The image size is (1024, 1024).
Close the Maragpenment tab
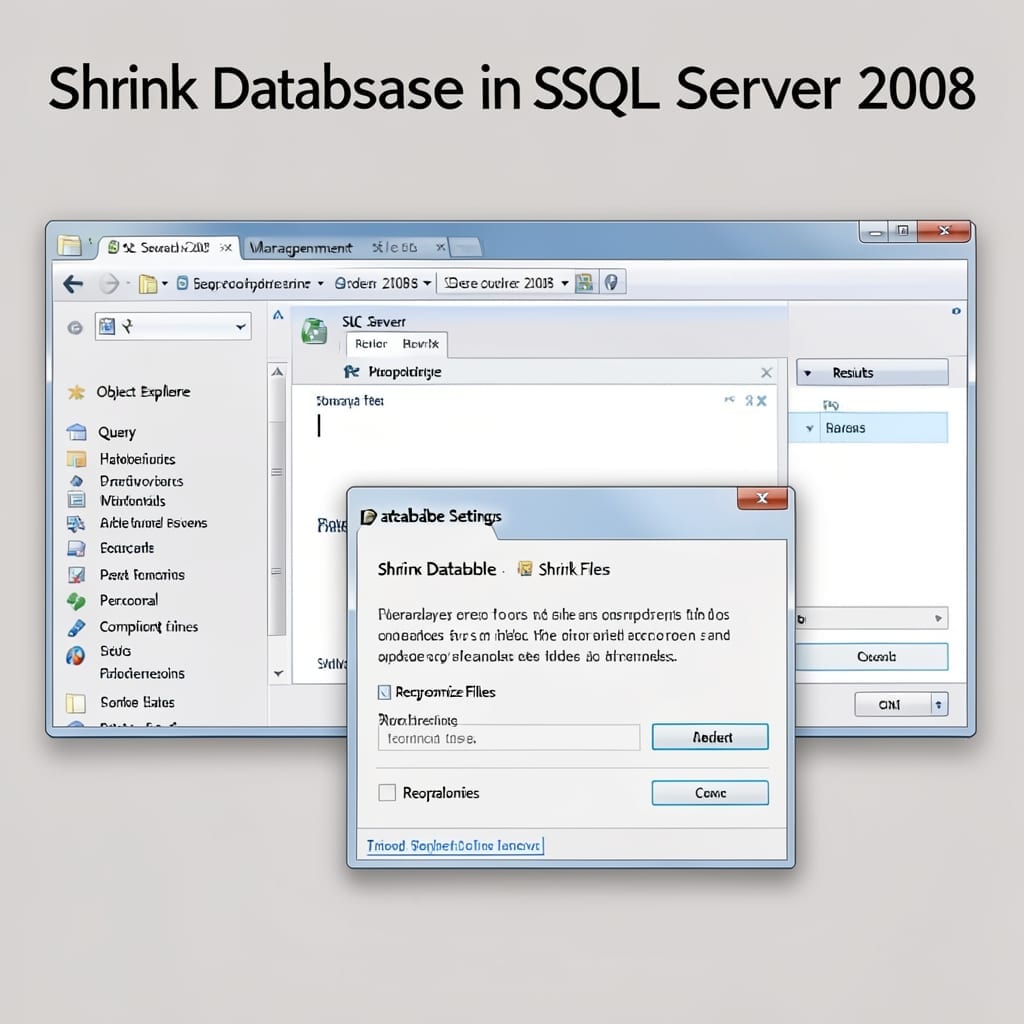pyautogui.click(x=441, y=247)
